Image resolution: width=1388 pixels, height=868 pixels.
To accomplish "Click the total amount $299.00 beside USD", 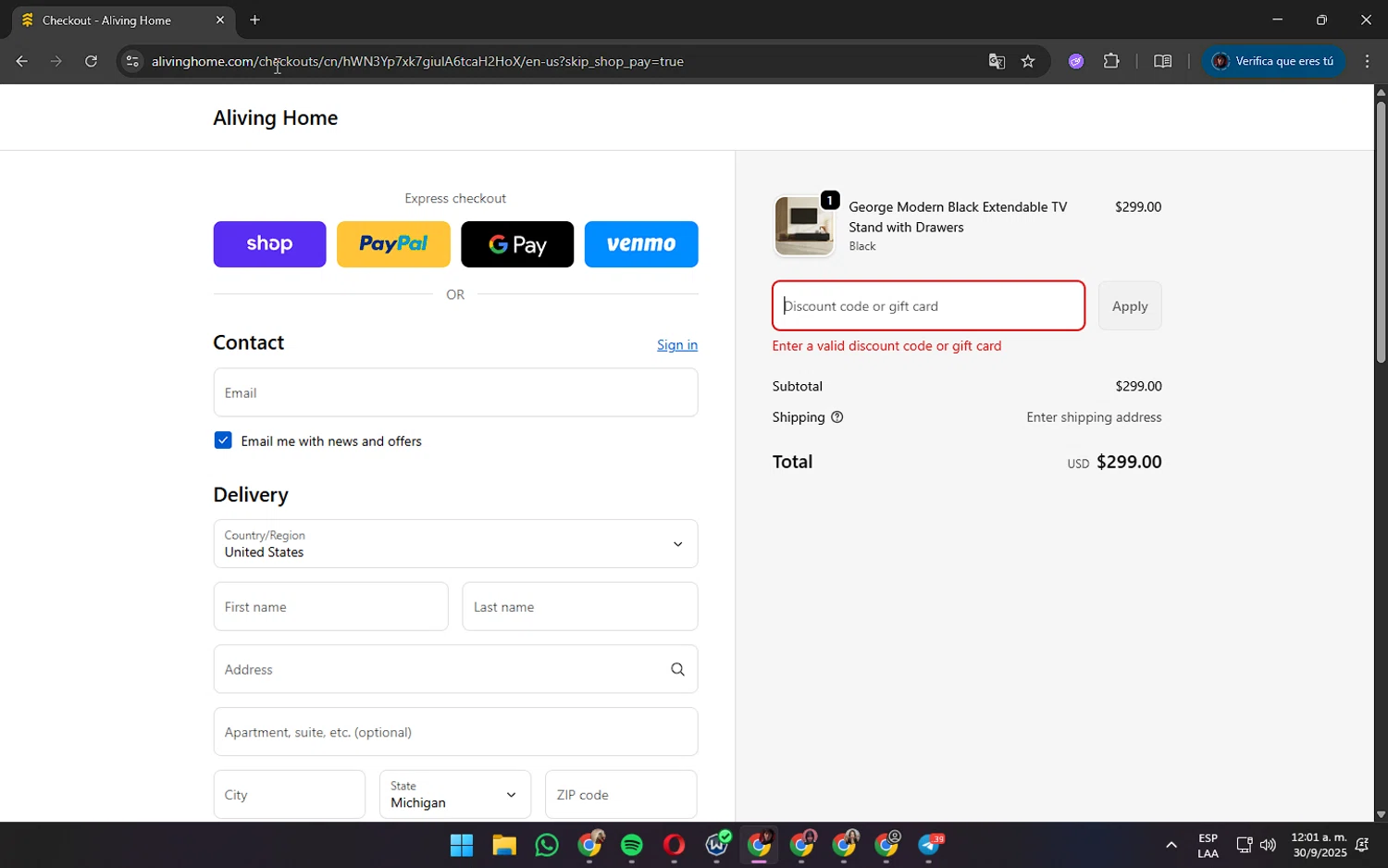I will [1129, 462].
